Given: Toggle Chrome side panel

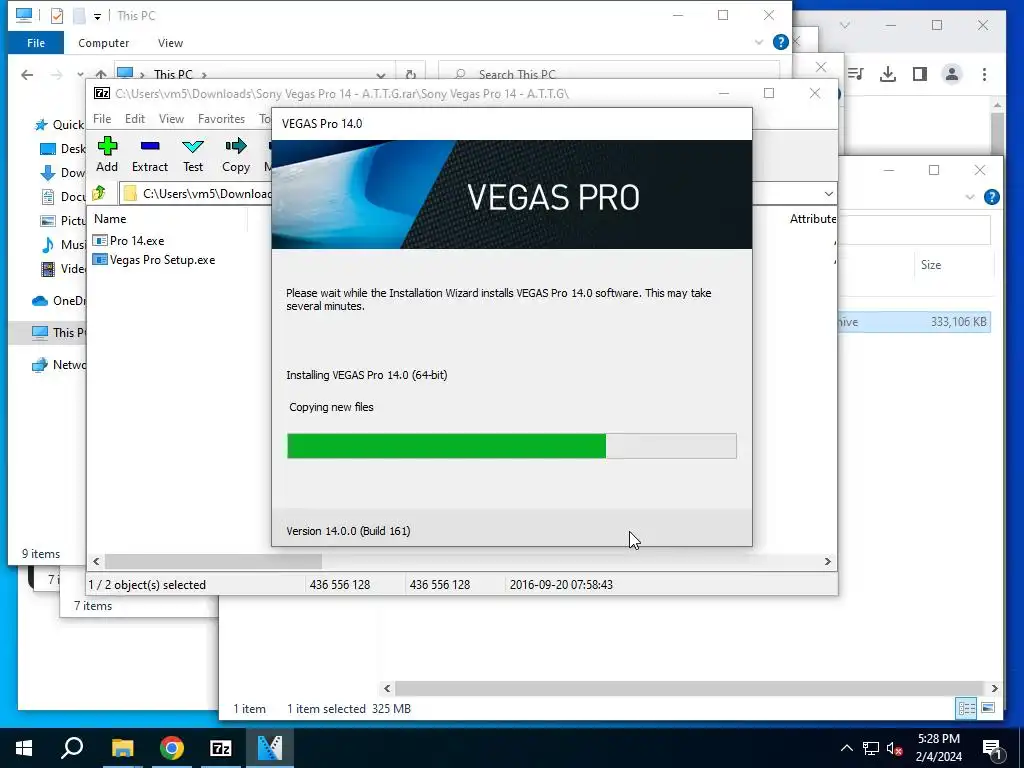Looking at the screenshot, I should [920, 74].
